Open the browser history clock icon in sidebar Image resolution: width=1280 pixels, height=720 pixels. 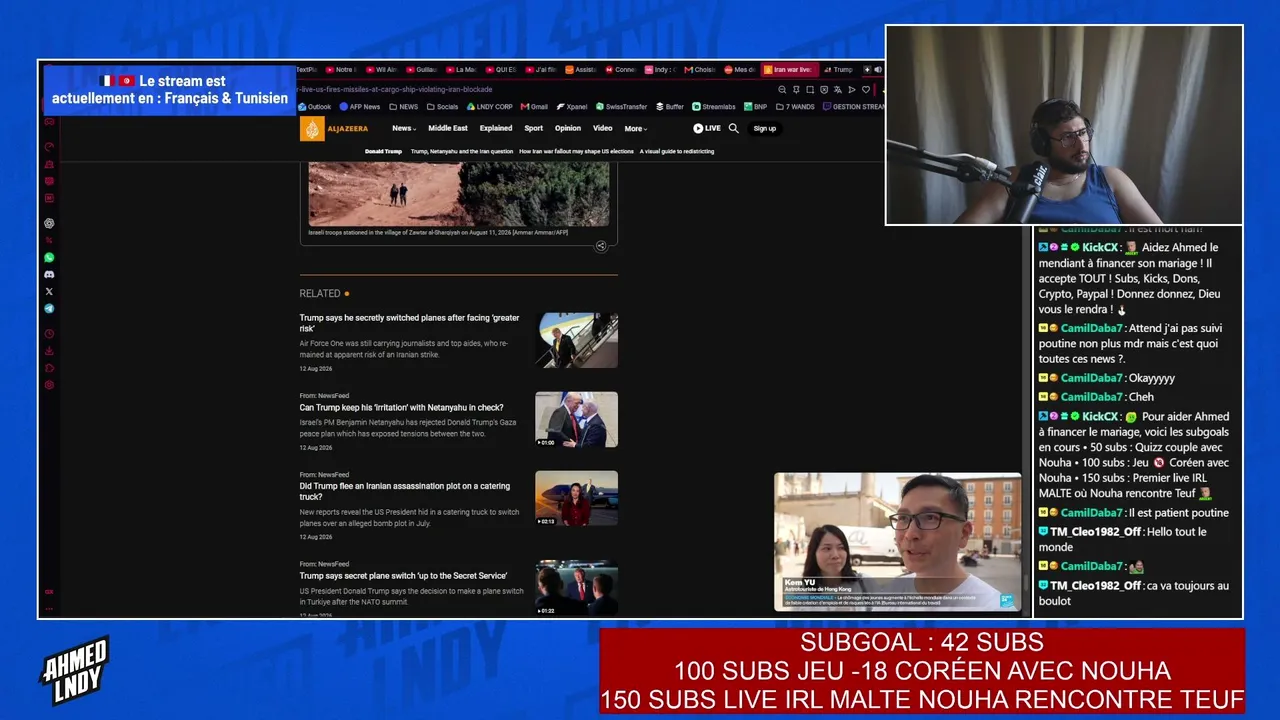(x=49, y=334)
